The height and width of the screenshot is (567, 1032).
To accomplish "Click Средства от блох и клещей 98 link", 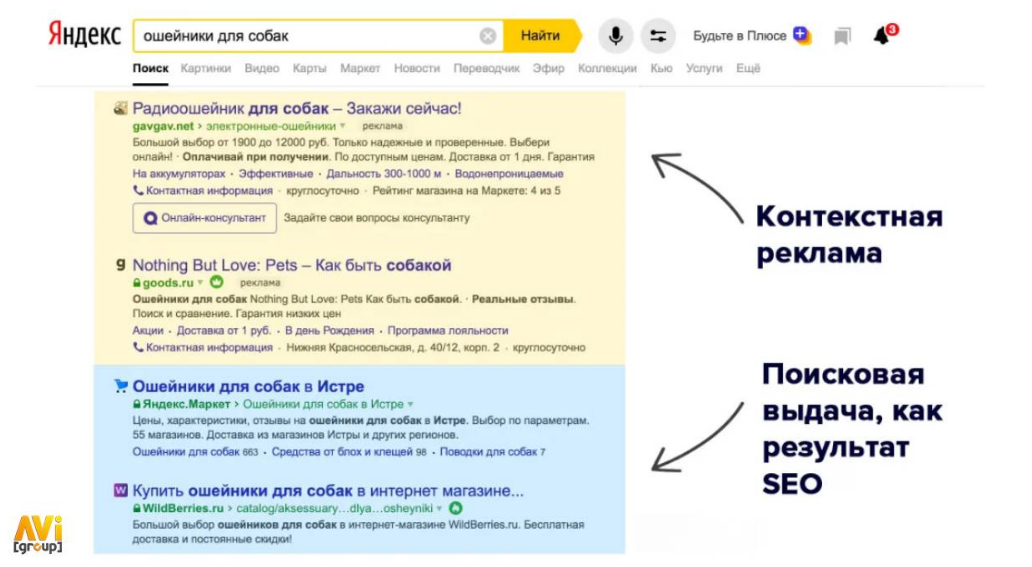I will (349, 452).
